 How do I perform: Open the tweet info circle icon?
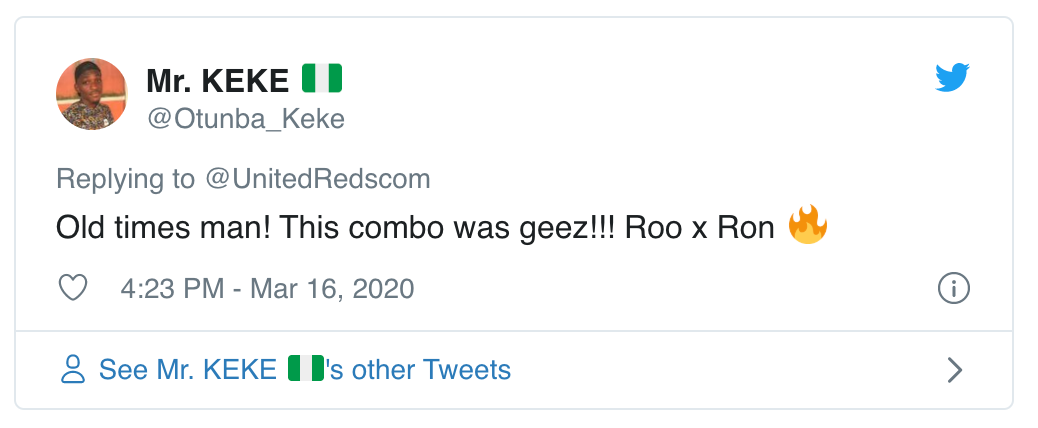pos(954,289)
